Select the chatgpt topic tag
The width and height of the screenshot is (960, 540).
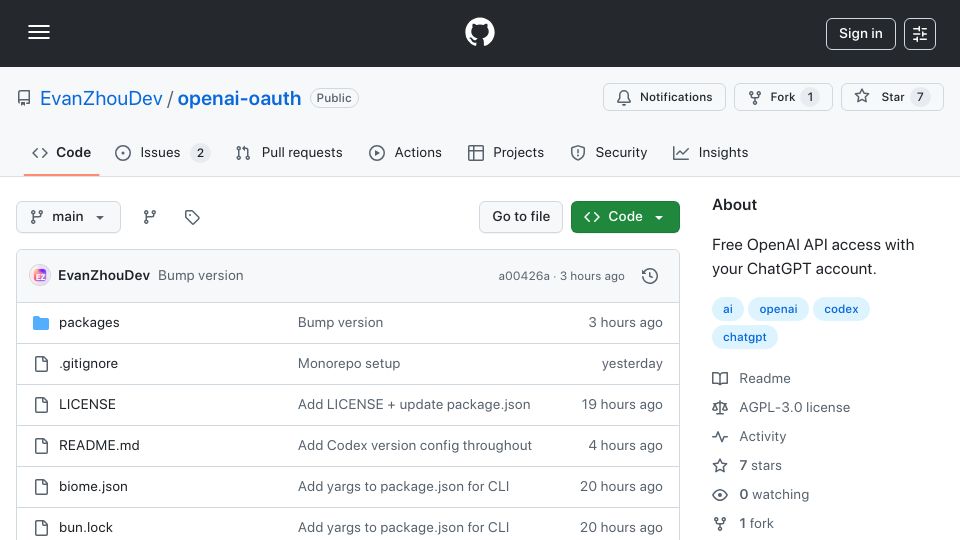point(744,337)
